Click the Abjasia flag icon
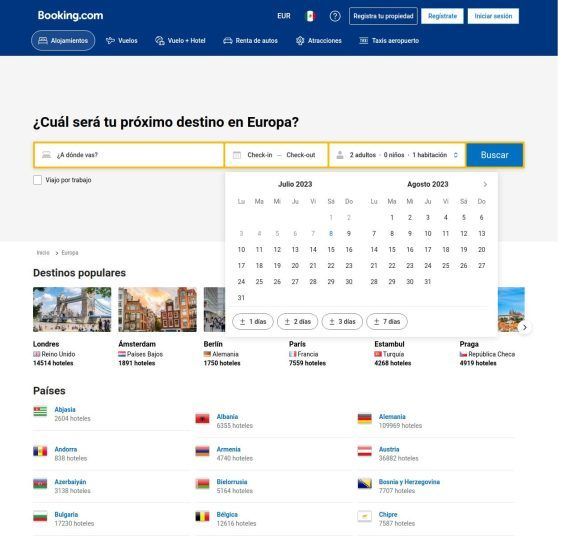572x536 pixels. pyautogui.click(x=40, y=411)
